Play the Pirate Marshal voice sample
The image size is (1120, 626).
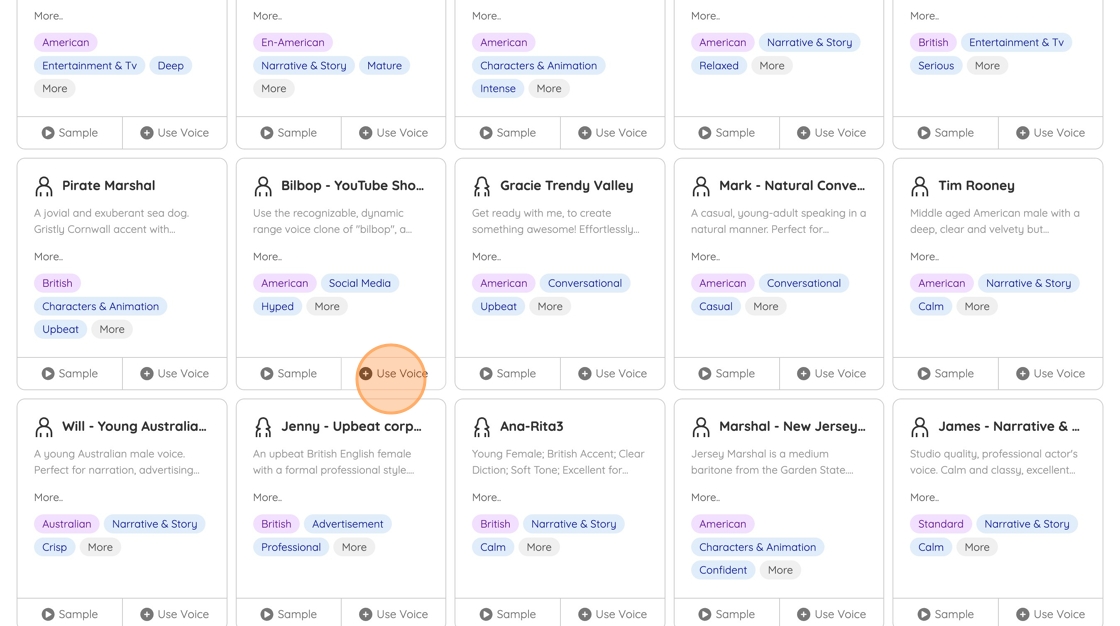[70, 373]
